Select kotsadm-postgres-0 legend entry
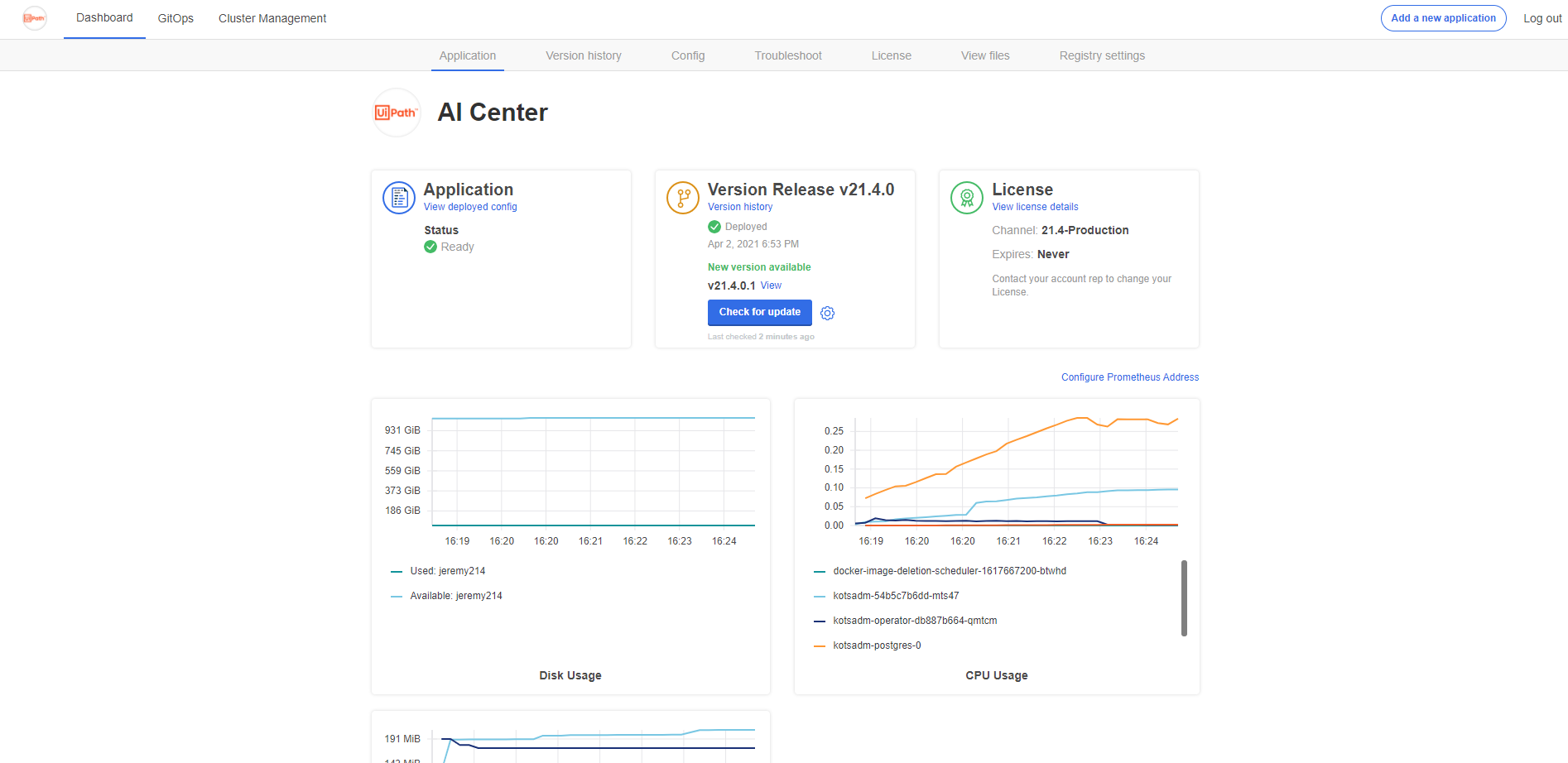 click(x=867, y=645)
